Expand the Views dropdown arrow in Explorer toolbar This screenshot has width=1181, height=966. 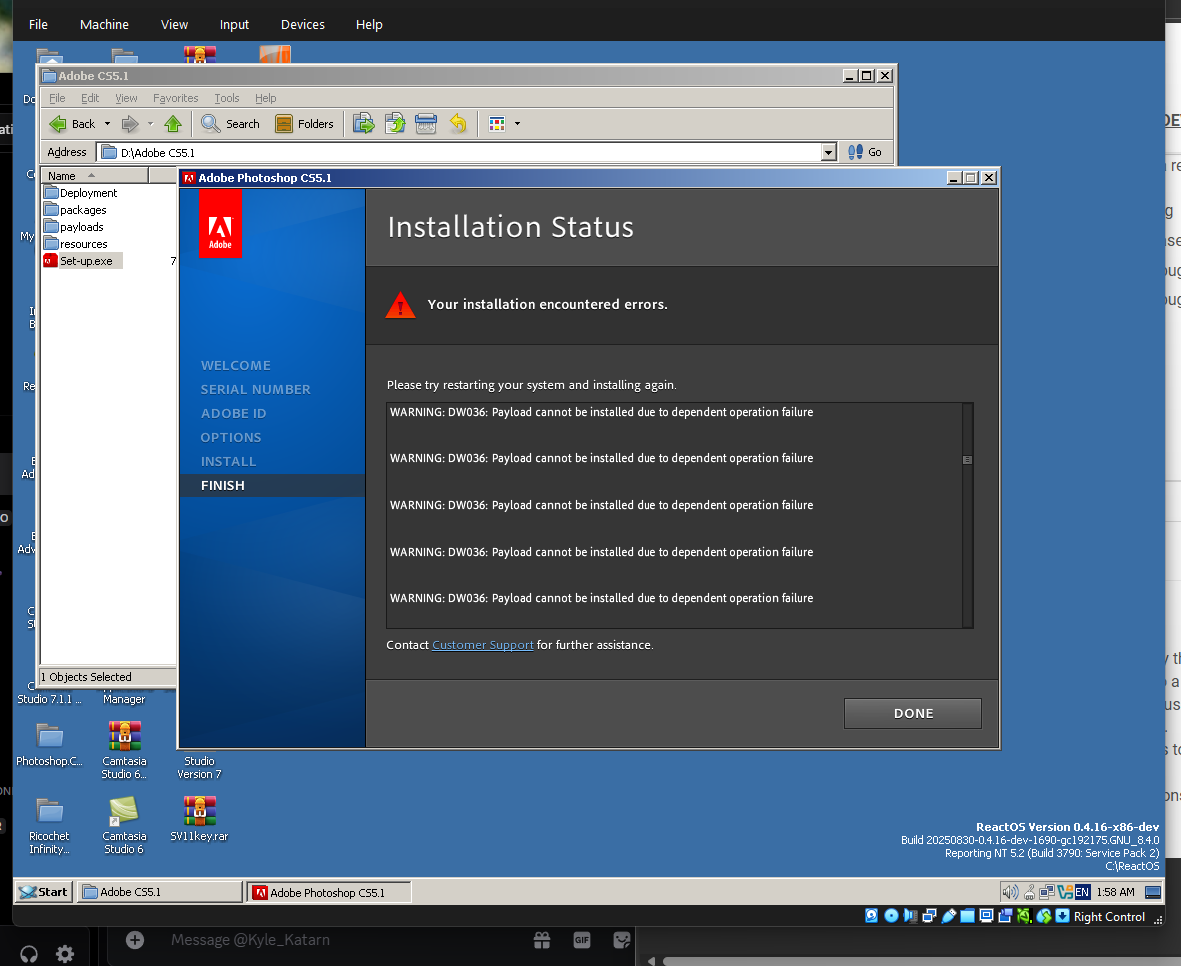[517, 123]
